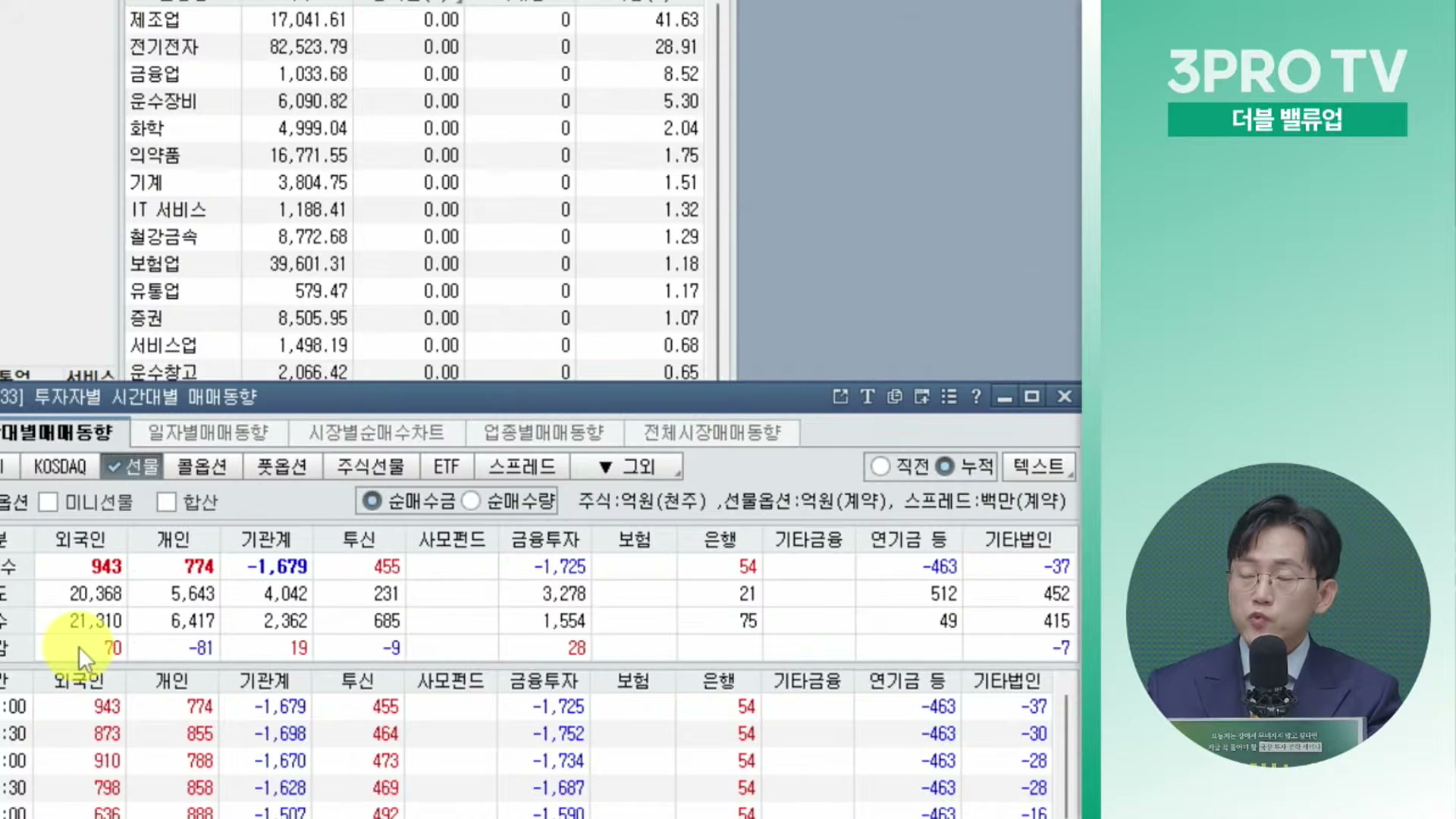Click the add-window icon in title bar
Viewport: 1456px width, 819px height.
click(x=922, y=397)
